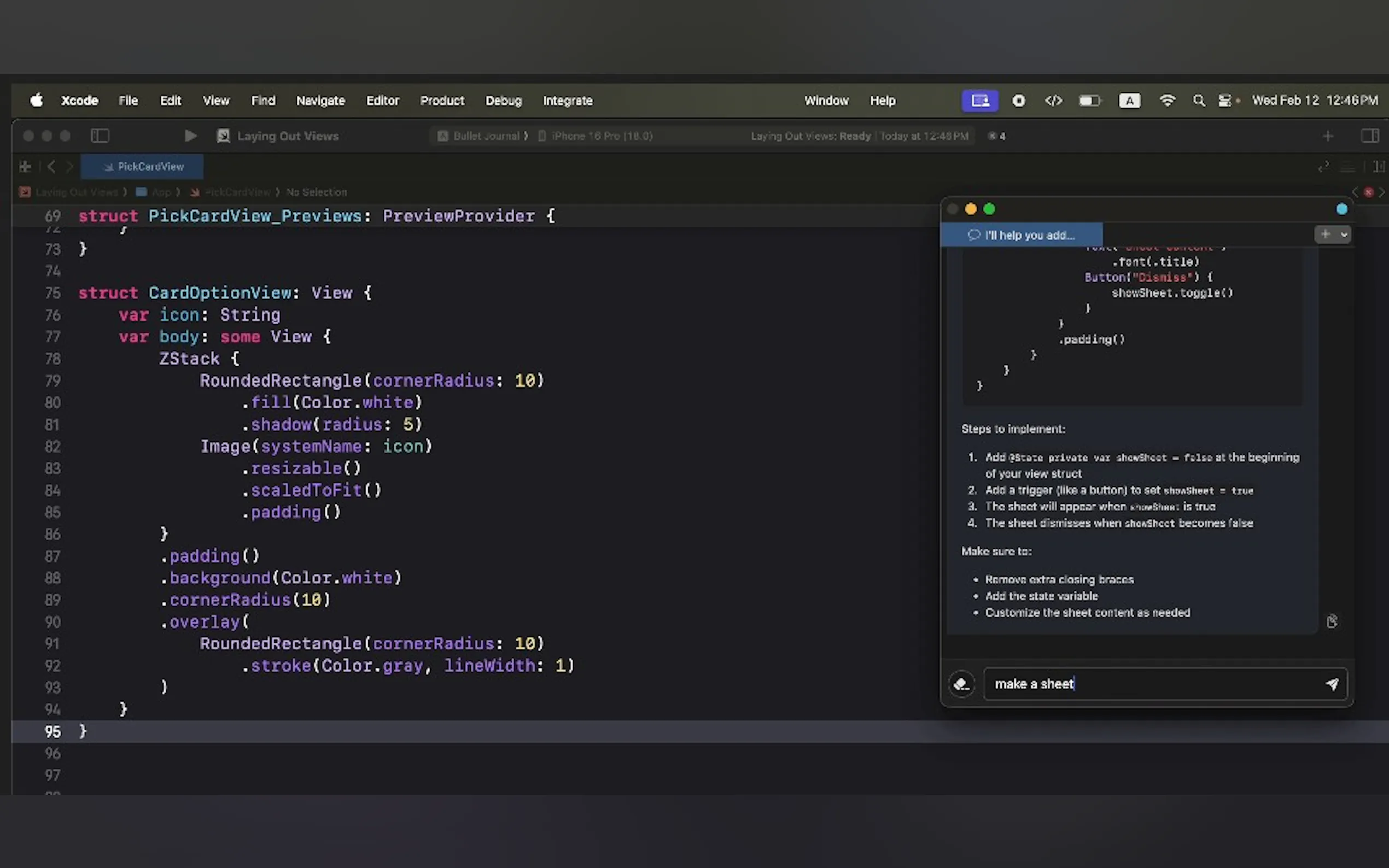Start a new chat with plus button

point(1325,234)
